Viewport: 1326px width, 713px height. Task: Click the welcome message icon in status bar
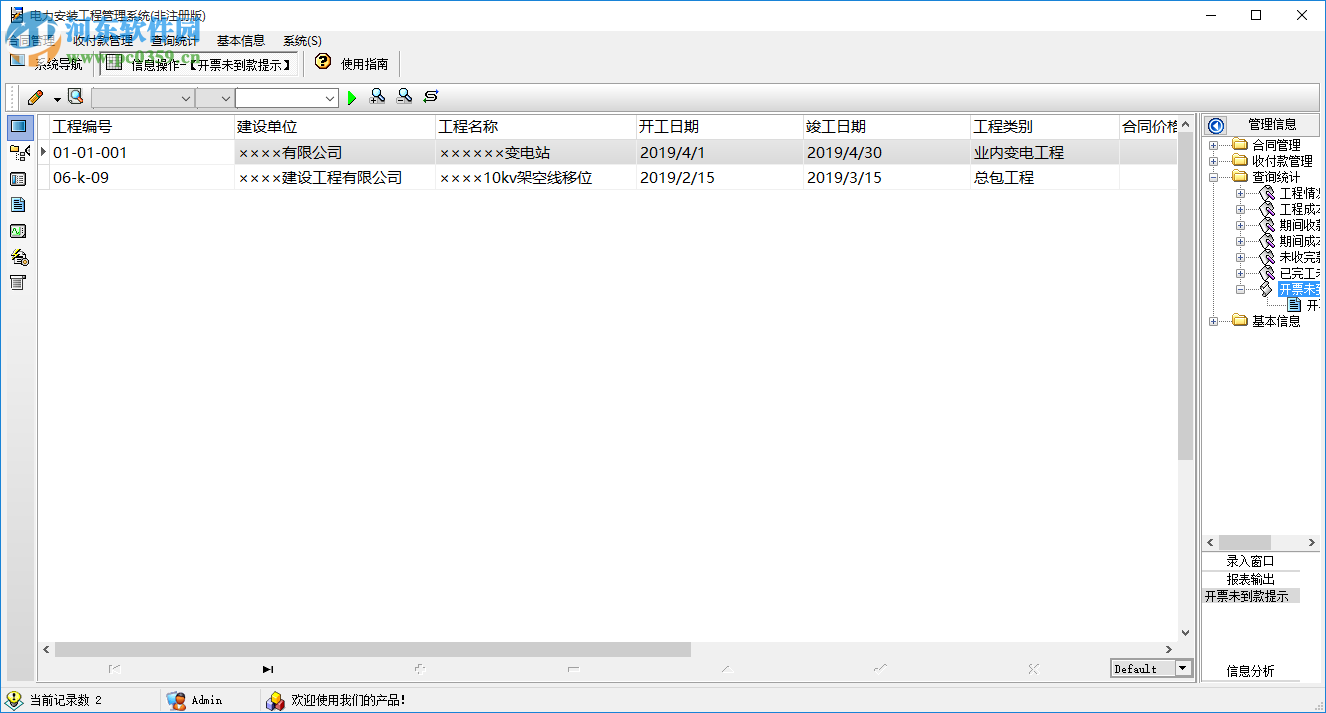[x=275, y=701]
